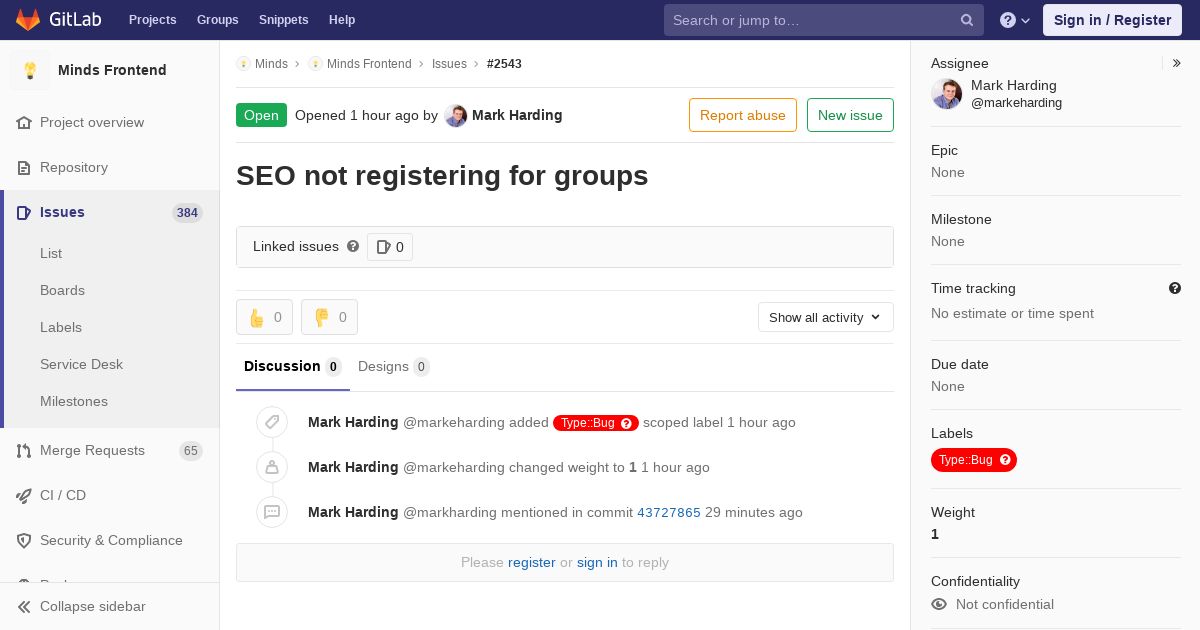The height and width of the screenshot is (630, 1200).
Task: Open the Groups menu in top bar
Action: (217, 20)
